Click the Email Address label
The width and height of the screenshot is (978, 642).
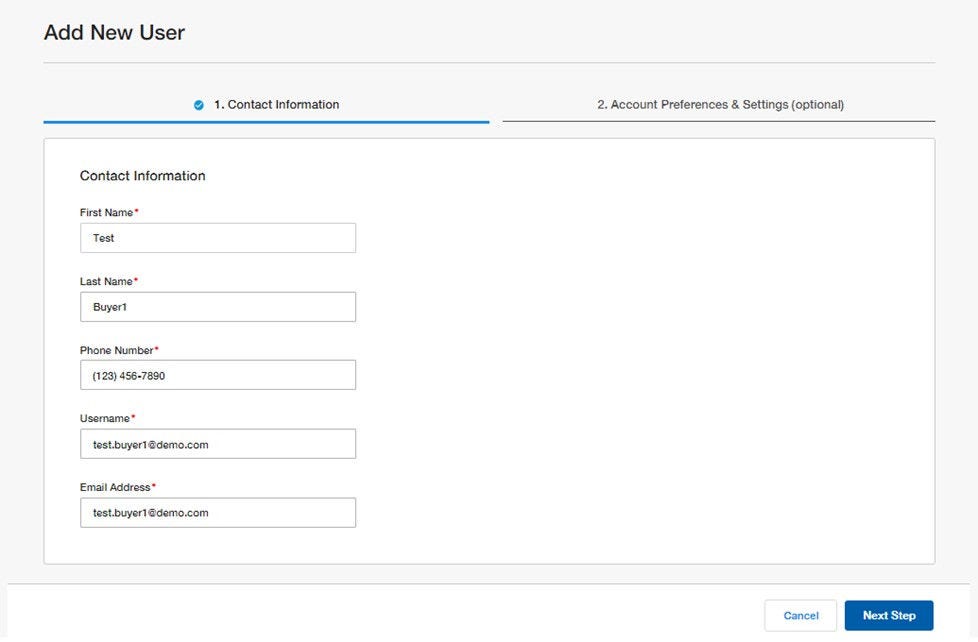click(113, 487)
